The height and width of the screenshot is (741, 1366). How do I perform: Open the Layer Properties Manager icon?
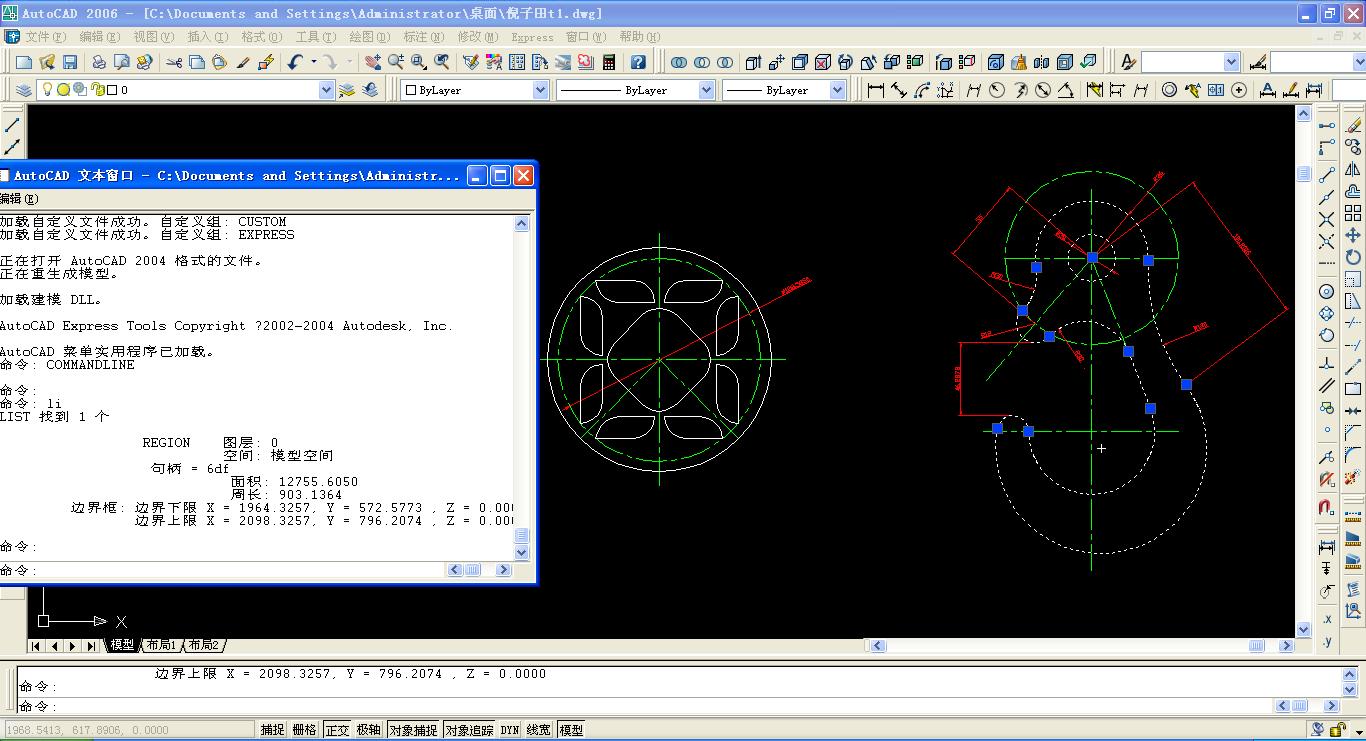point(24,90)
